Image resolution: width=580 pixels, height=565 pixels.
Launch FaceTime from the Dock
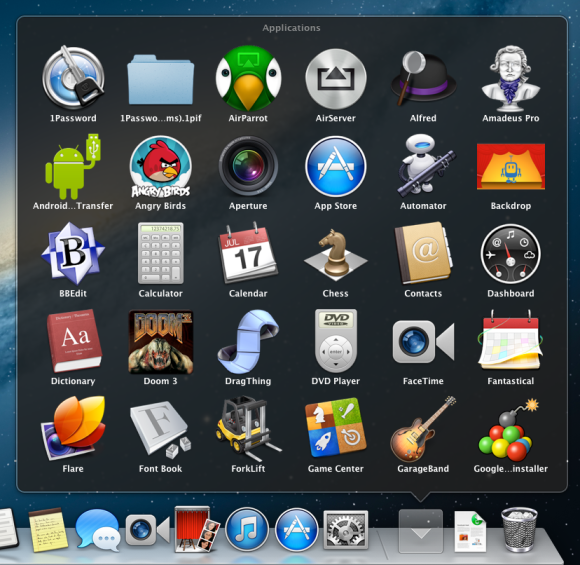[147, 530]
